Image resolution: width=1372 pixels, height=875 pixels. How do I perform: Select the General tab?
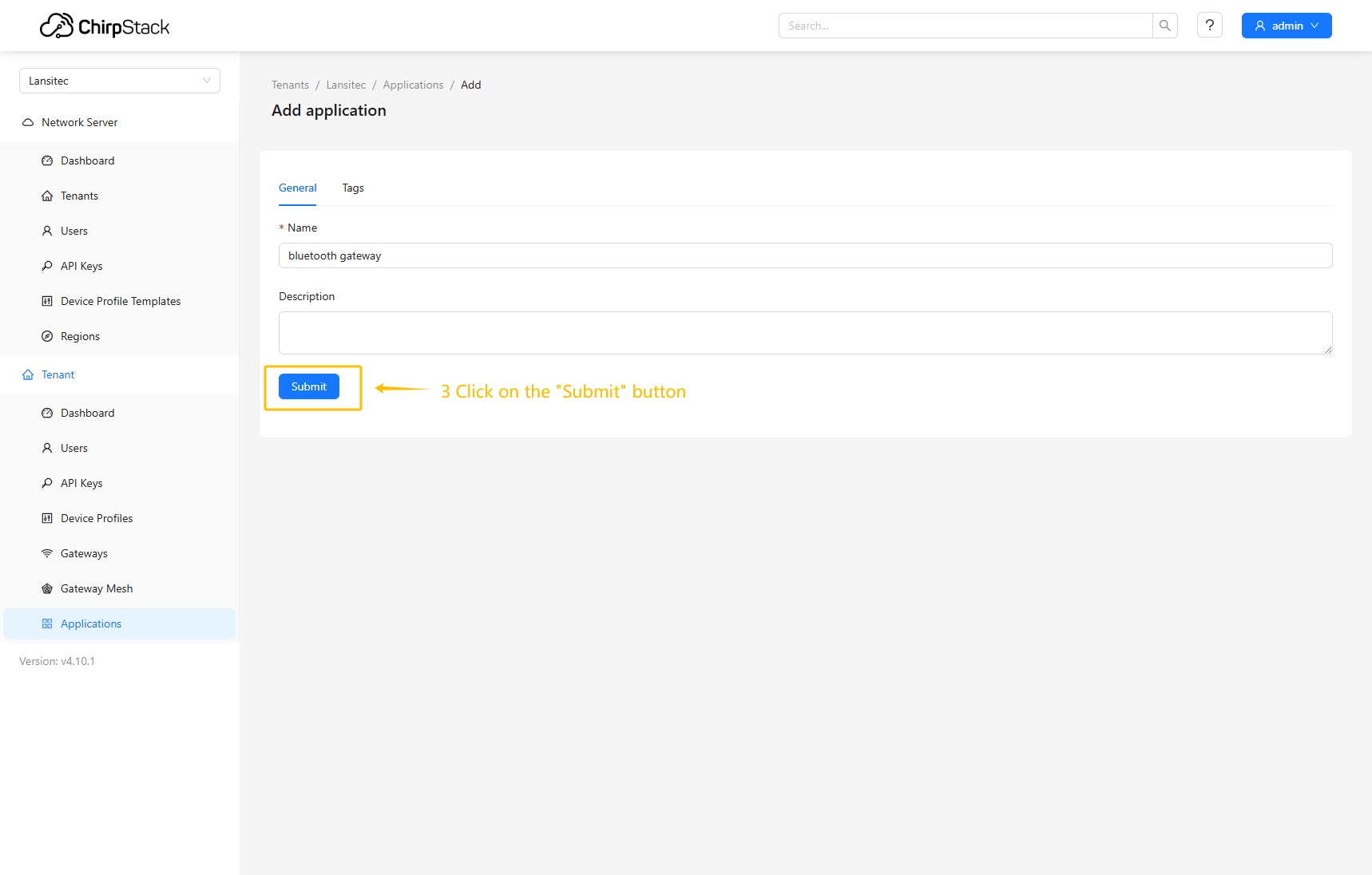(x=297, y=188)
